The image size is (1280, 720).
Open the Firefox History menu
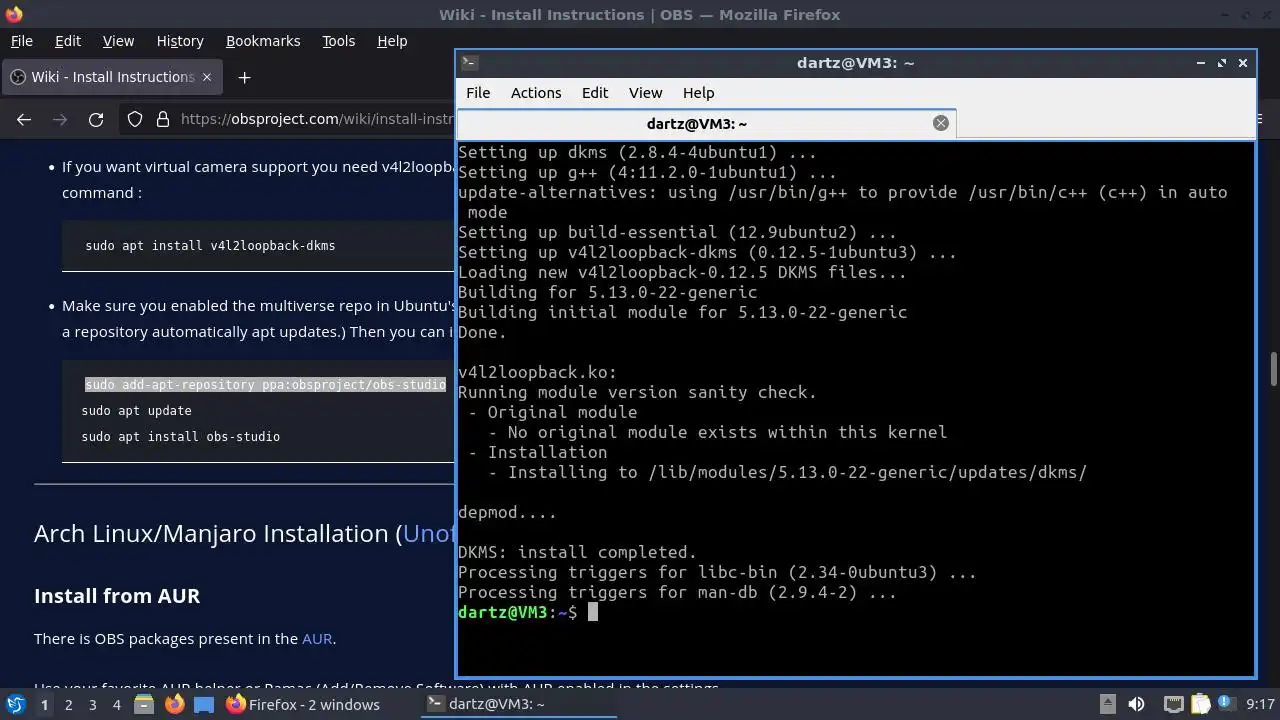[x=180, y=41]
